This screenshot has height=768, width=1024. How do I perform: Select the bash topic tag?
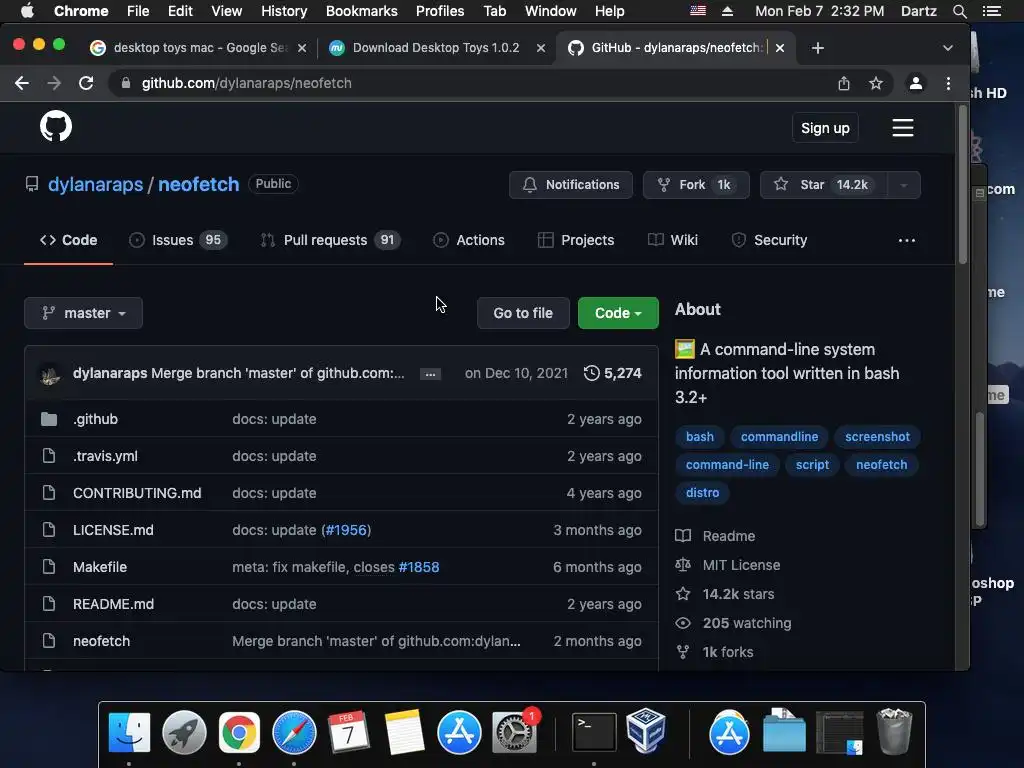pos(699,437)
